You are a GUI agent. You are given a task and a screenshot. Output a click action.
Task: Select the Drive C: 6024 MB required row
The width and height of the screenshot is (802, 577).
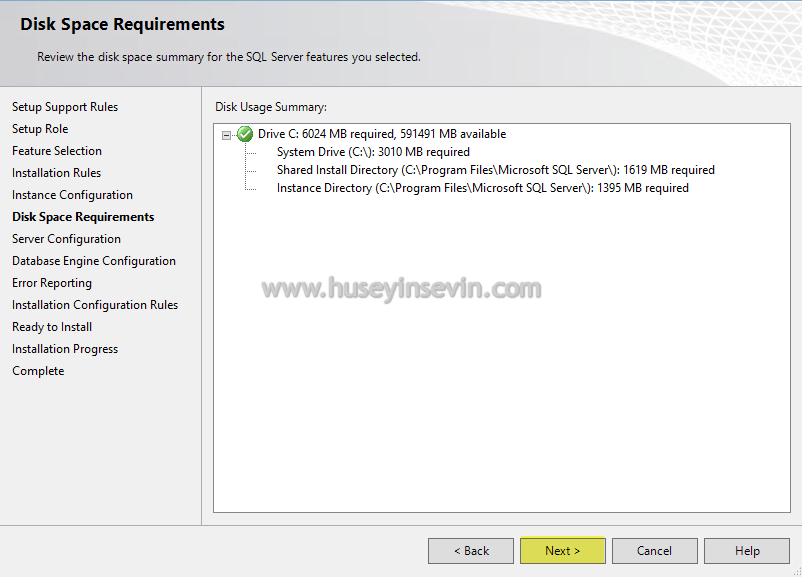click(382, 134)
